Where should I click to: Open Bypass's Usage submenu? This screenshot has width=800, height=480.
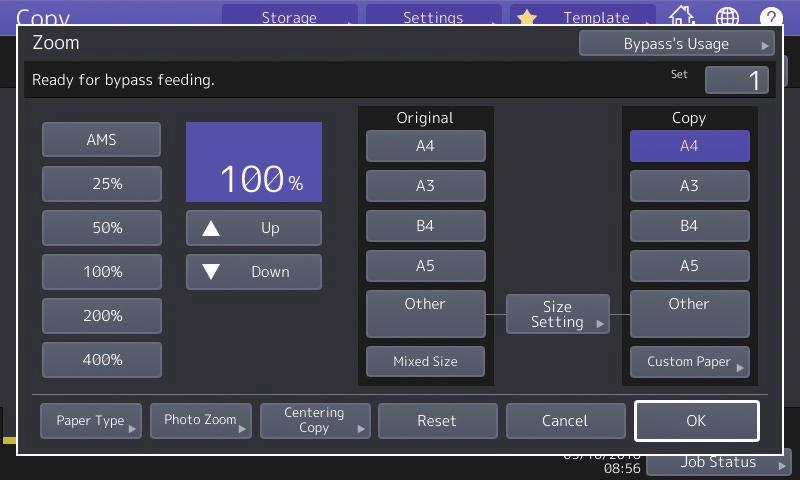tap(677, 44)
